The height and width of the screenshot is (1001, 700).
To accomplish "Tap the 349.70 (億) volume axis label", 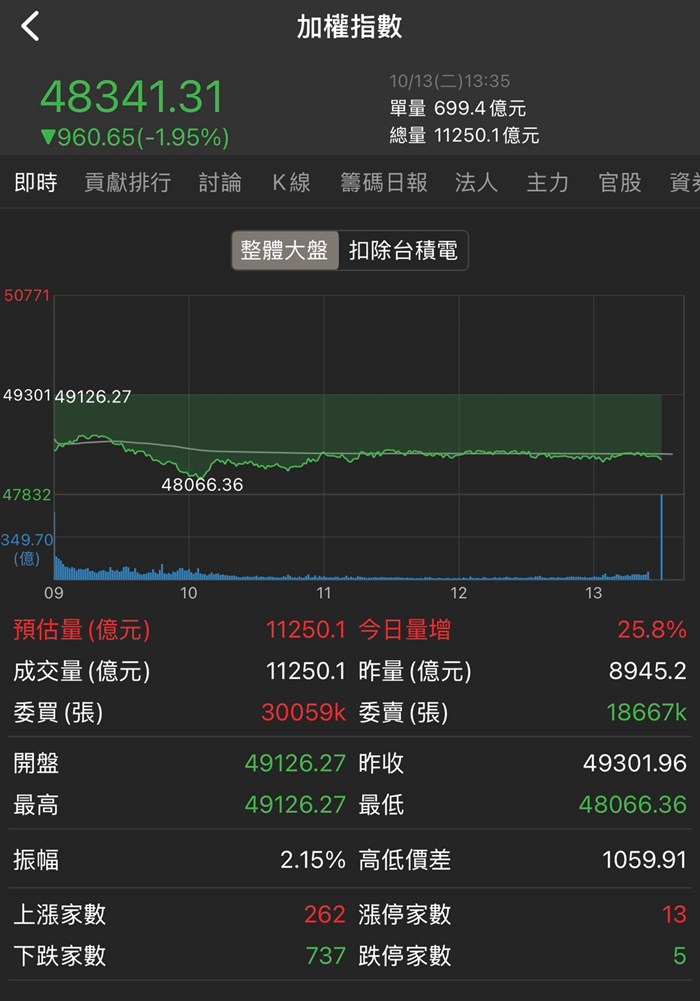I will 27,549.
